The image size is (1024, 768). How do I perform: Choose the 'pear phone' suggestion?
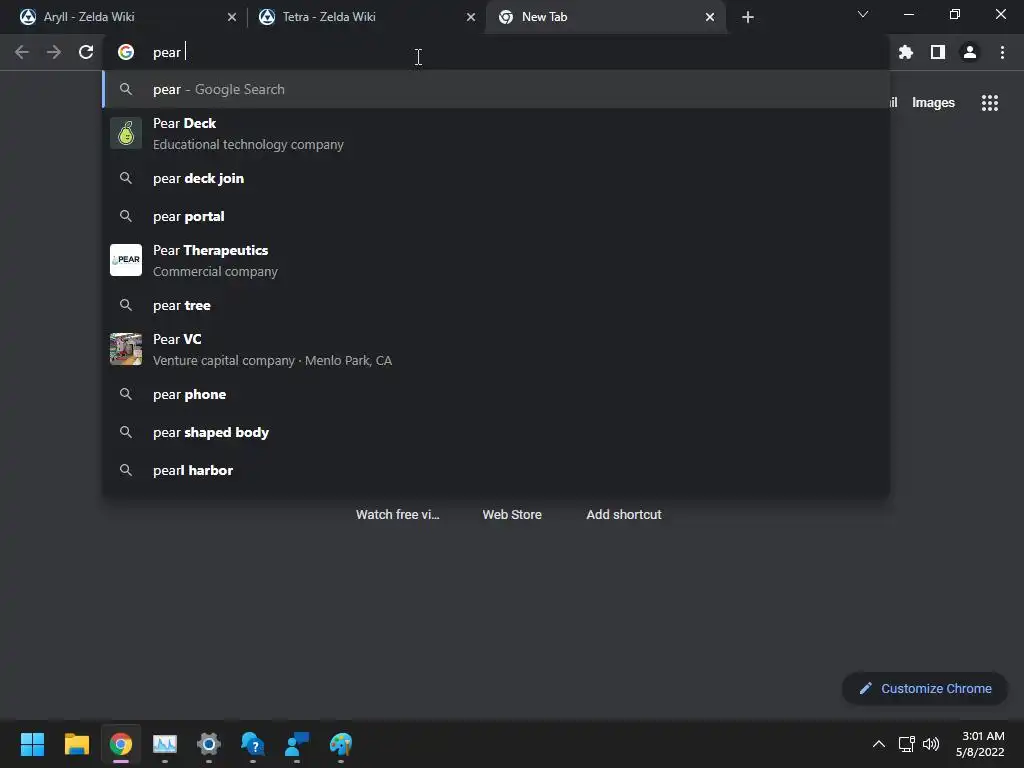[496, 394]
